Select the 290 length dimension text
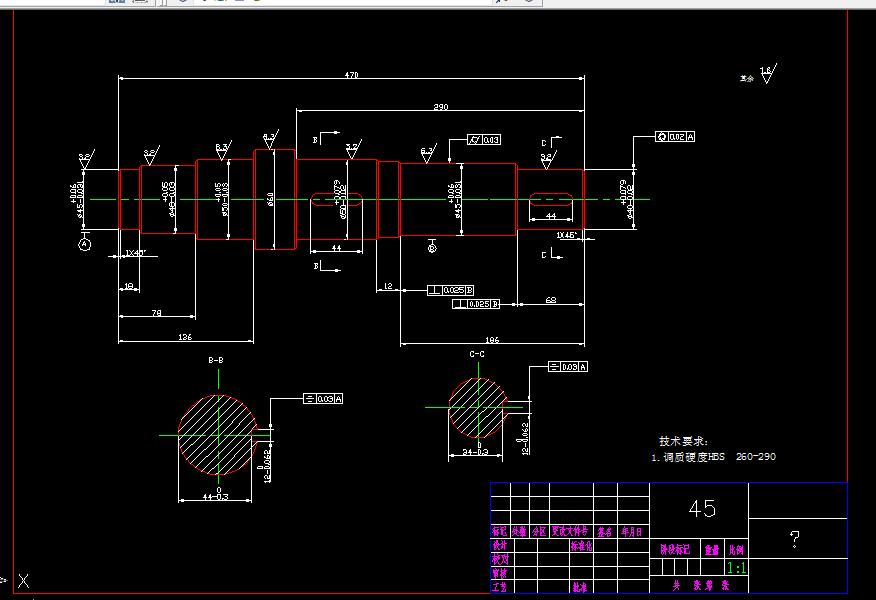 (441, 107)
